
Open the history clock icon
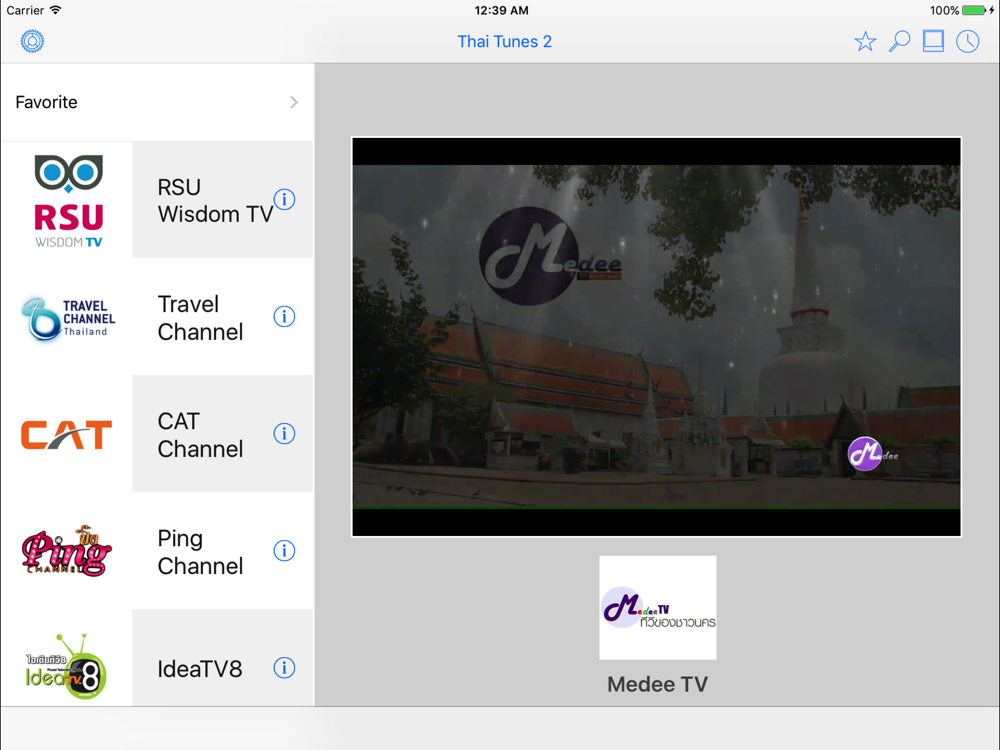click(x=967, y=41)
